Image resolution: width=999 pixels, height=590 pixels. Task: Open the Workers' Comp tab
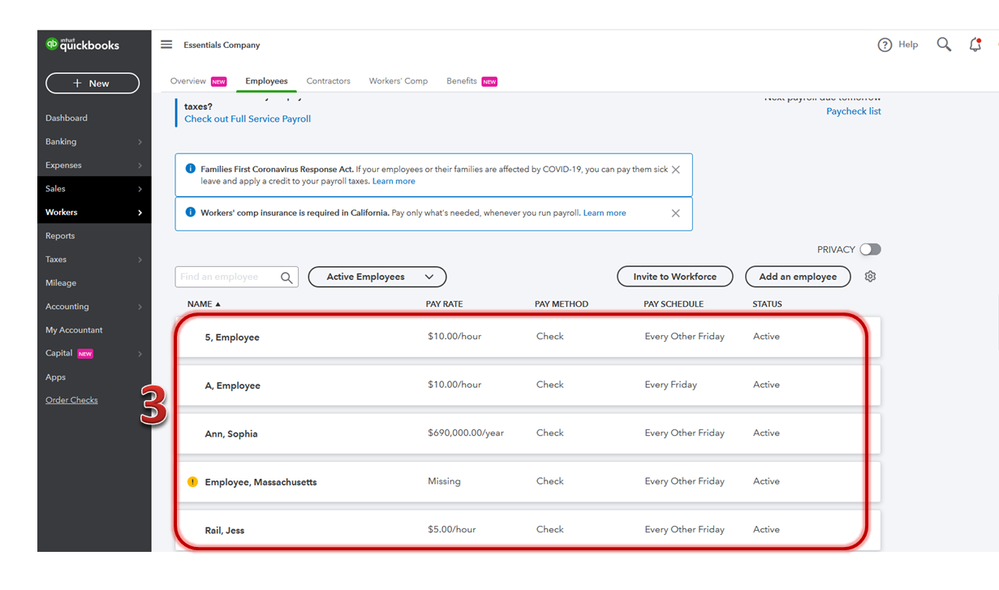[x=398, y=81]
